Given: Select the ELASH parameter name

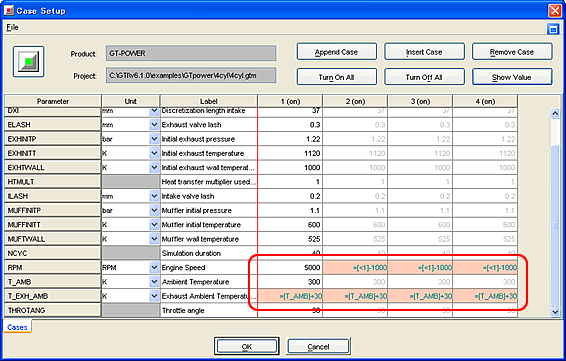Looking at the screenshot, I should click(52, 125).
